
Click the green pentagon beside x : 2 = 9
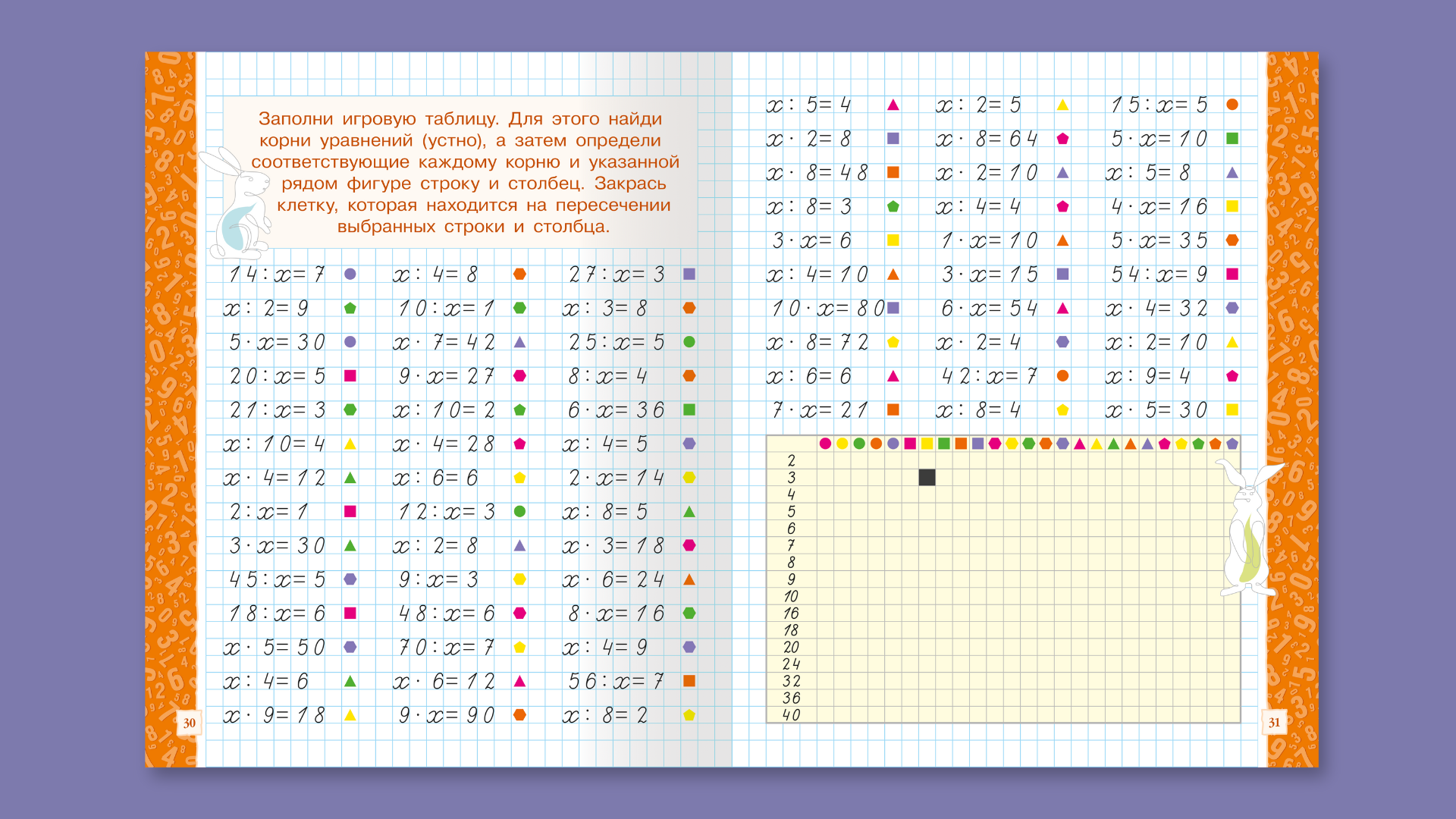tap(350, 308)
